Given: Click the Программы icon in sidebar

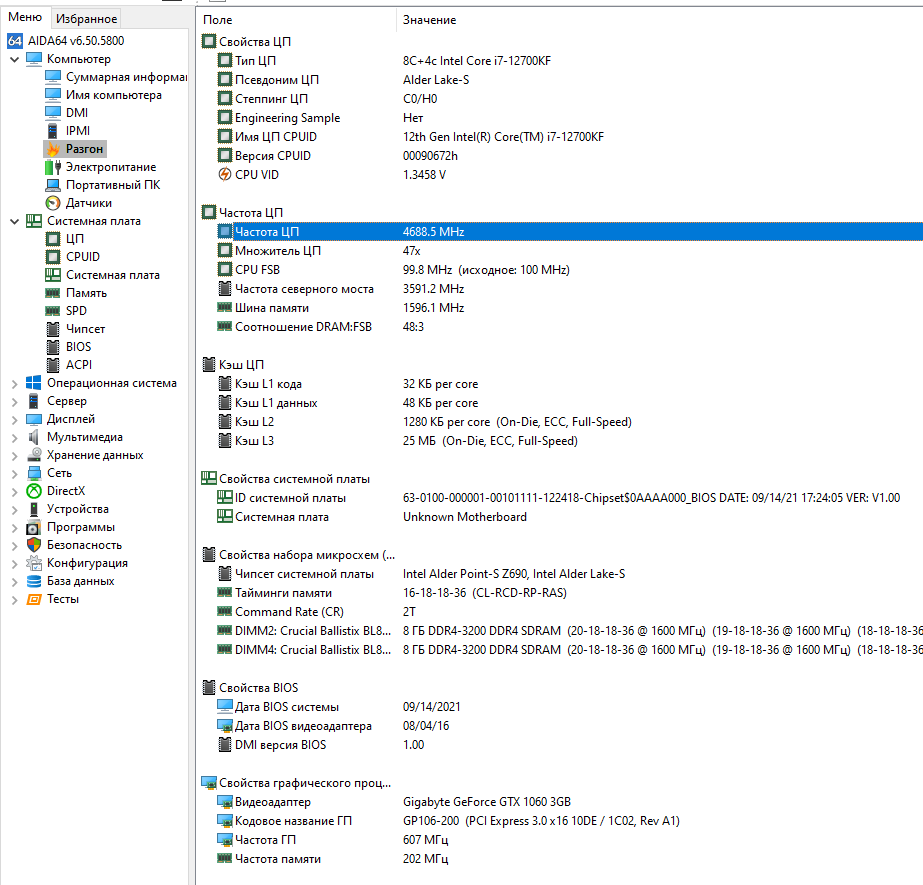Looking at the screenshot, I should tap(34, 528).
